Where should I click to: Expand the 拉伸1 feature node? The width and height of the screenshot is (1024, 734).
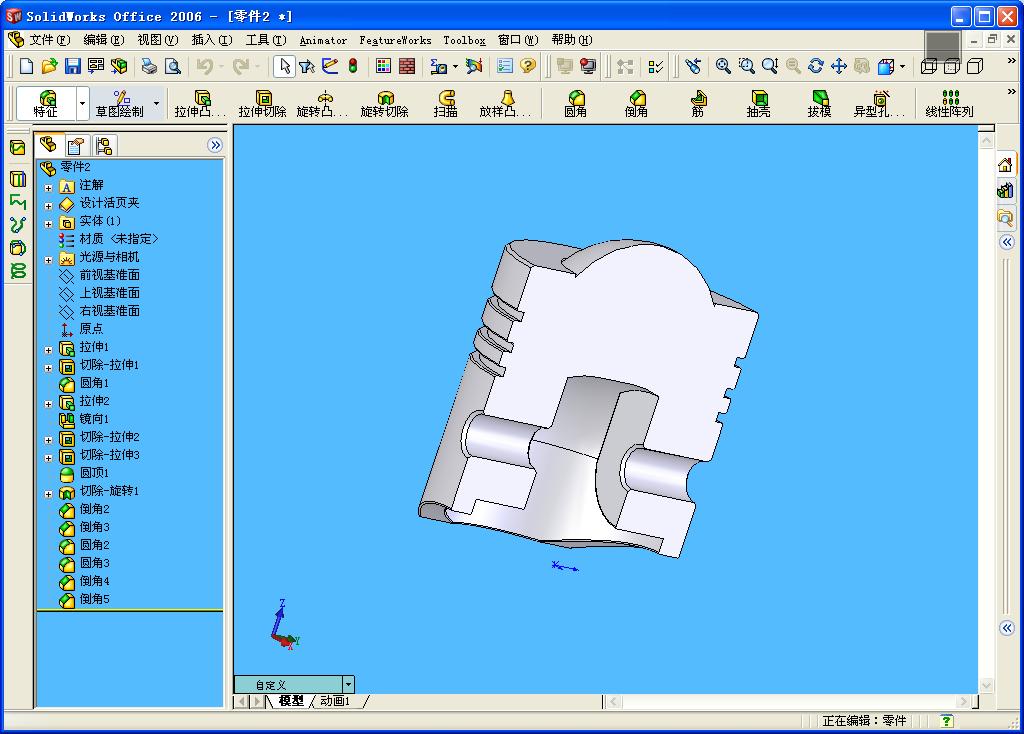48,350
